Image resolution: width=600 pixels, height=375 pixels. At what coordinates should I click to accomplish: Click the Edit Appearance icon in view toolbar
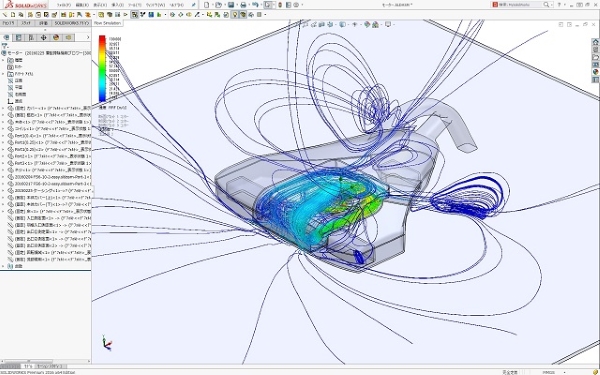coord(367,24)
